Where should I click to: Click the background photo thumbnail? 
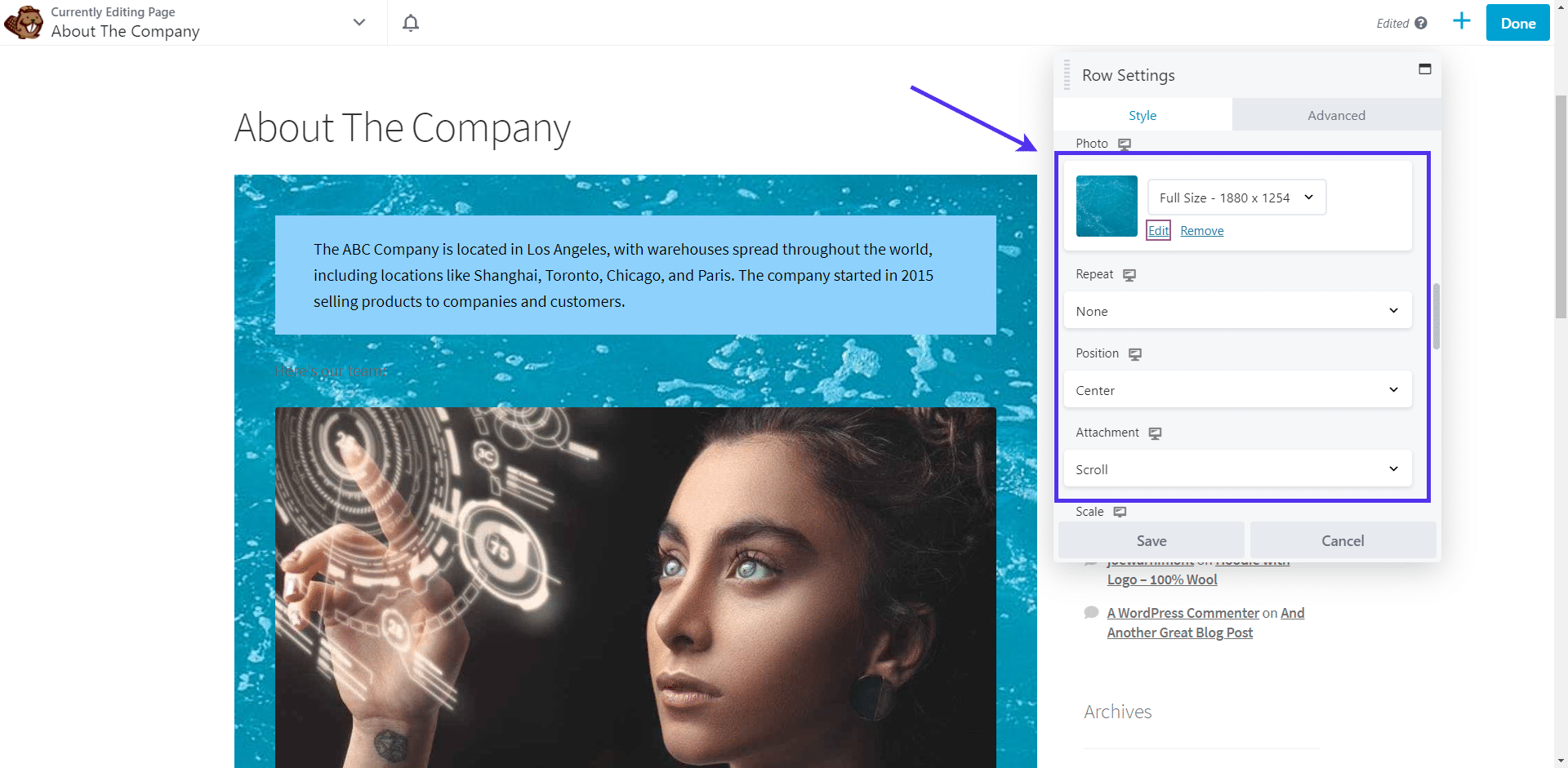point(1106,206)
